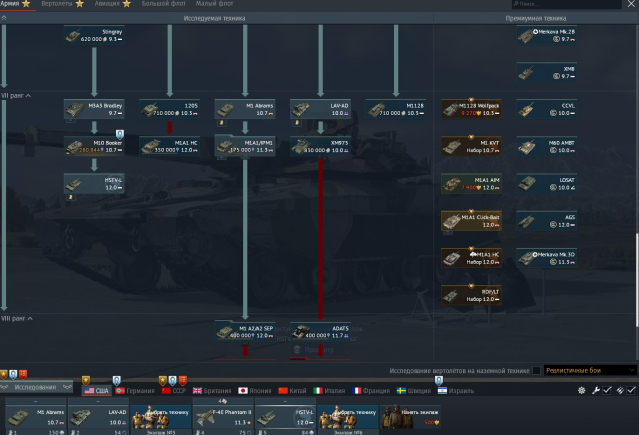
Task: Collapse the VIII ранг section
Action: click(18, 318)
